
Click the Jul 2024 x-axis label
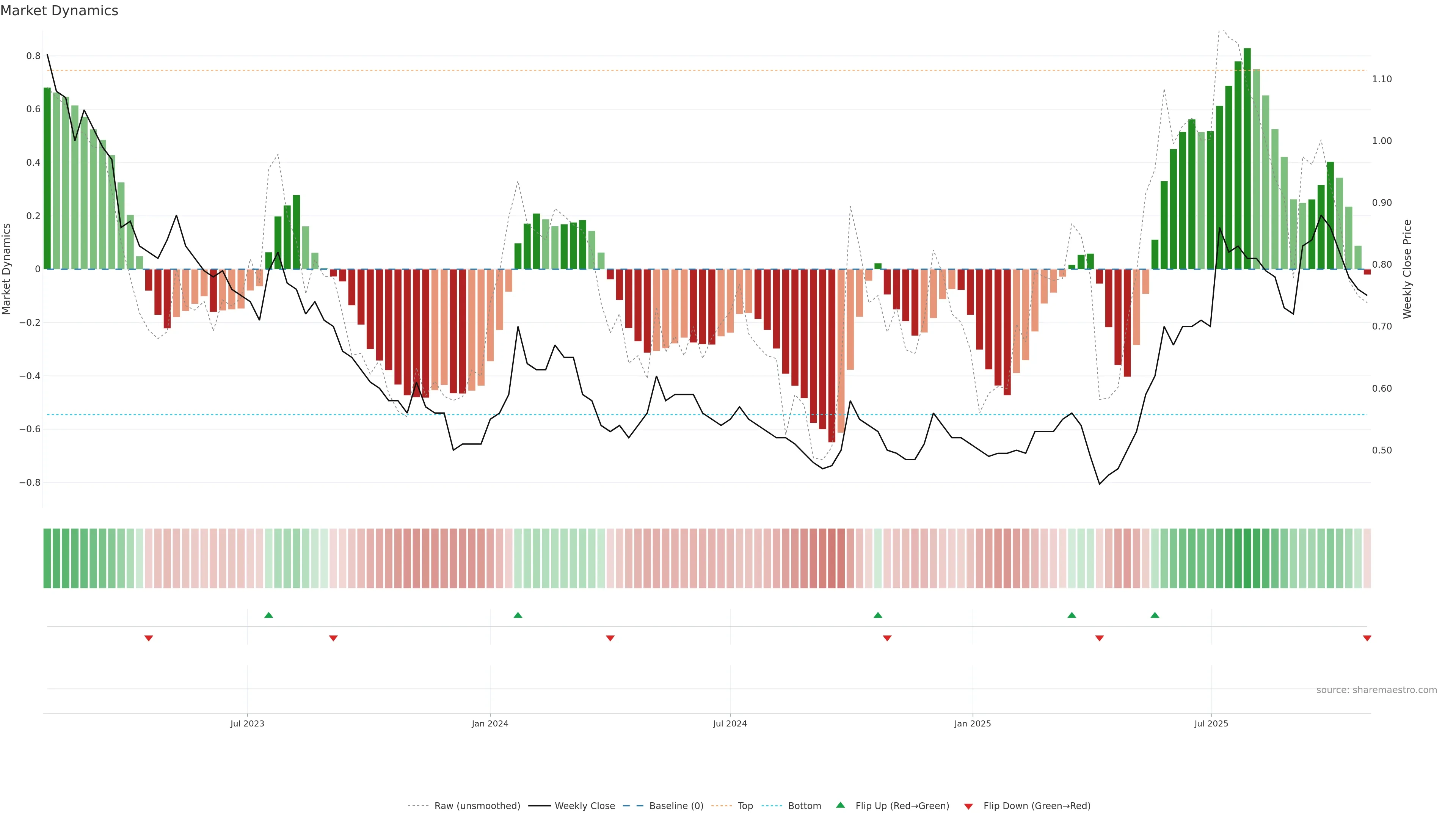click(x=730, y=723)
